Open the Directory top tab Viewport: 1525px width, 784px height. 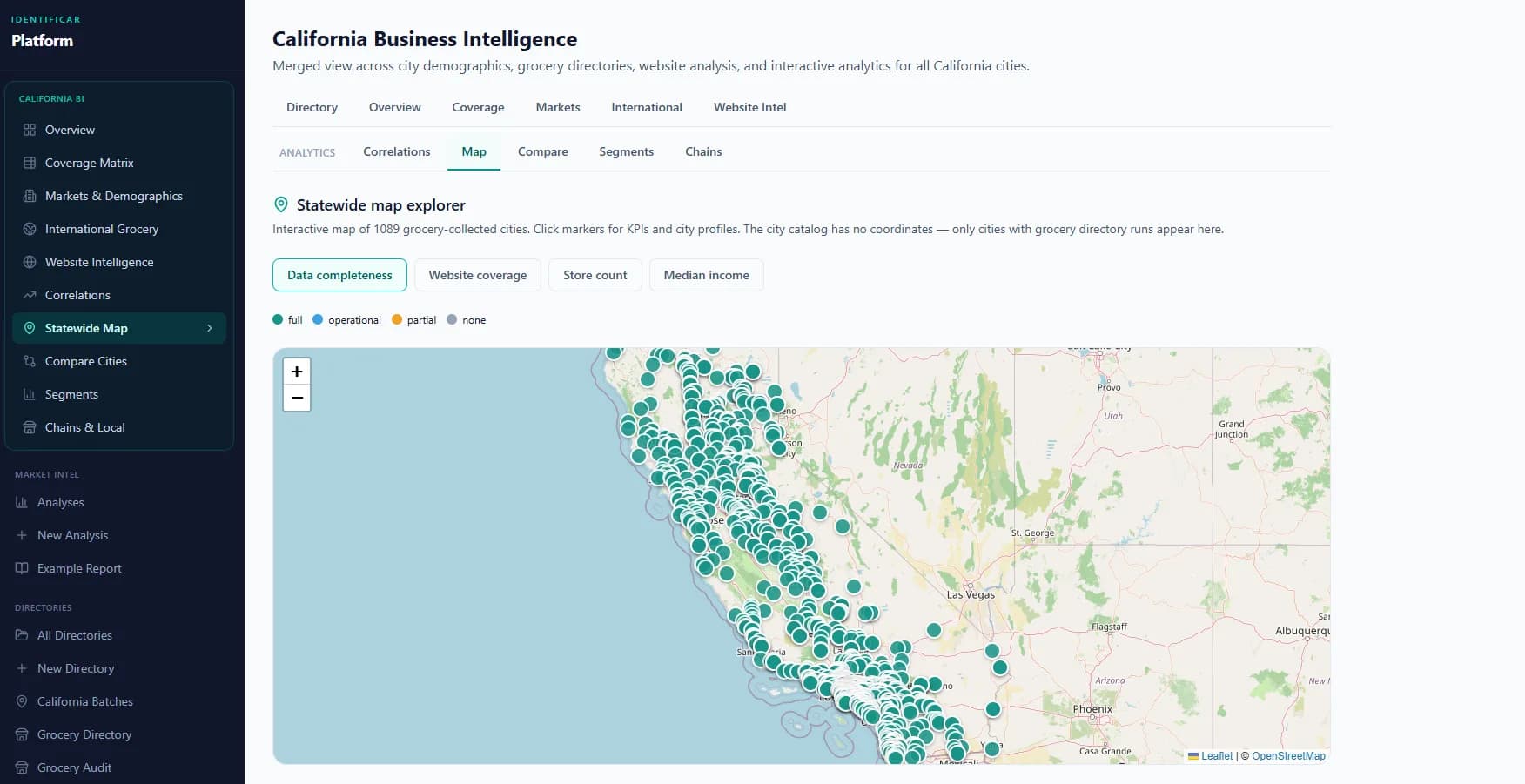click(312, 107)
